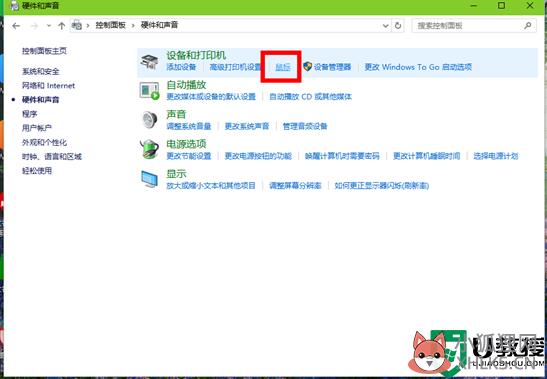Open the 声音 heading

coord(177,114)
